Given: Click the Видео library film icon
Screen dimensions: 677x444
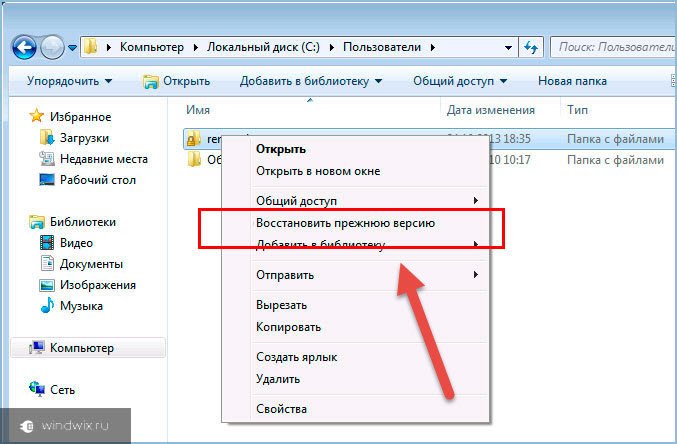Looking at the screenshot, I should click(47, 243).
